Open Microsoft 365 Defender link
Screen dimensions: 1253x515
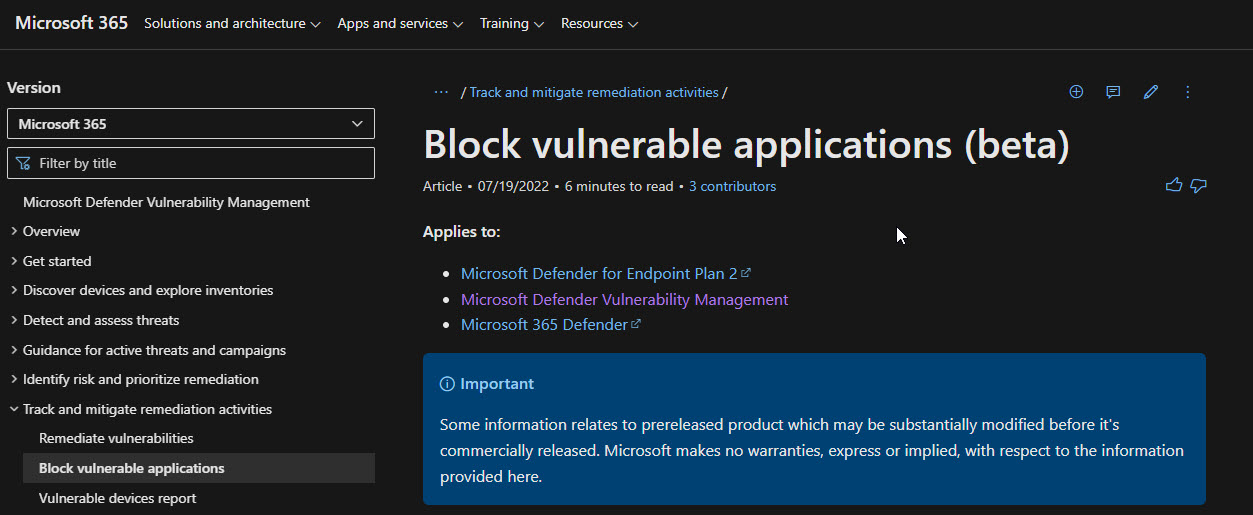(x=550, y=324)
